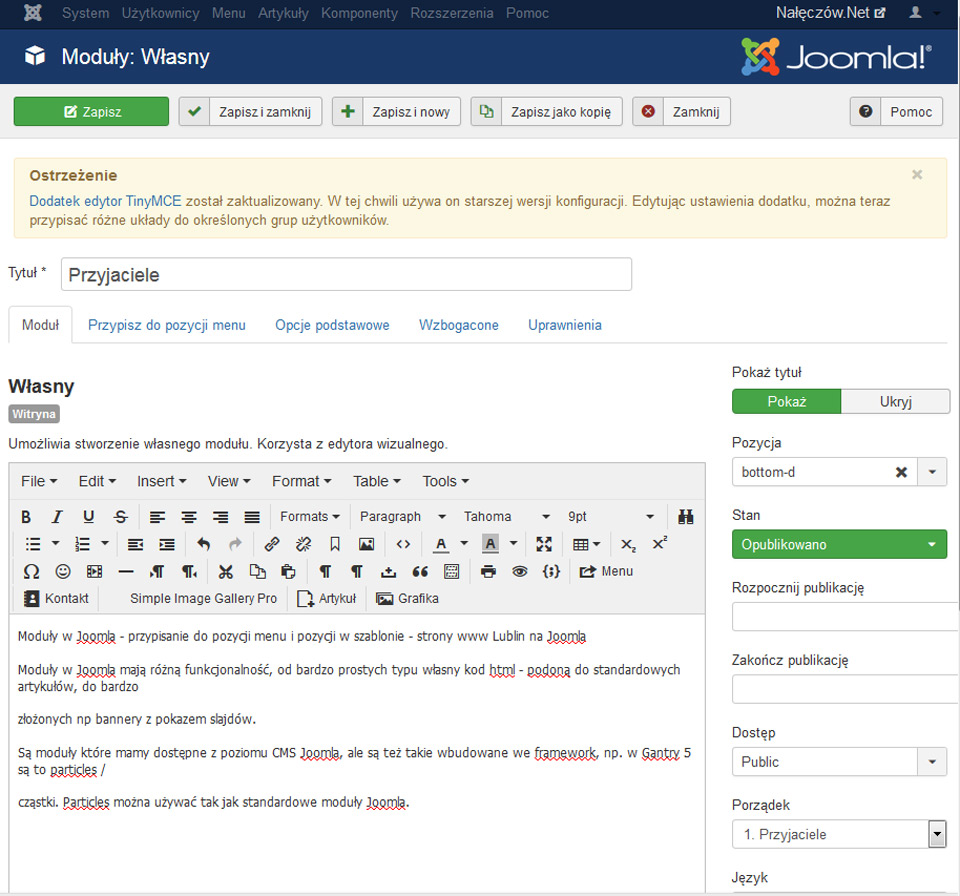Viewport: 960px width, 896px height.
Task: Open the Paragraph block format dropdown
Action: pyautogui.click(x=402, y=516)
